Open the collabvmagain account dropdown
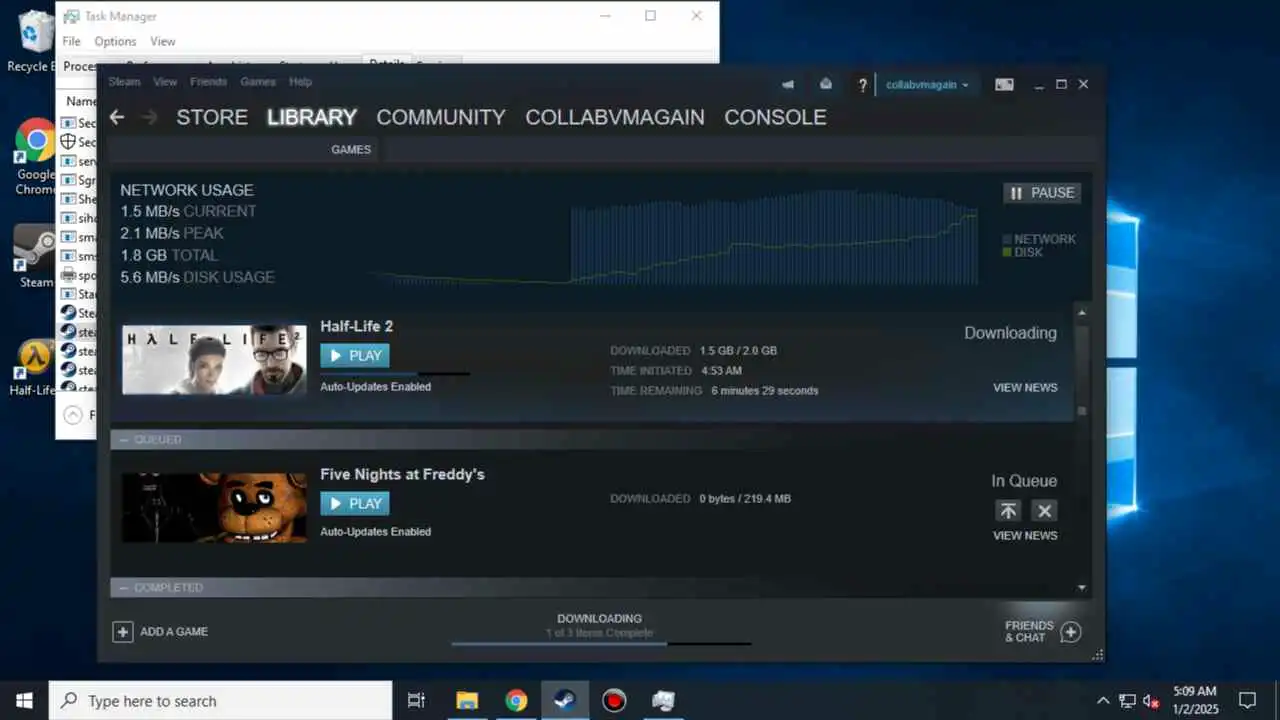The image size is (1280, 720). (x=927, y=85)
